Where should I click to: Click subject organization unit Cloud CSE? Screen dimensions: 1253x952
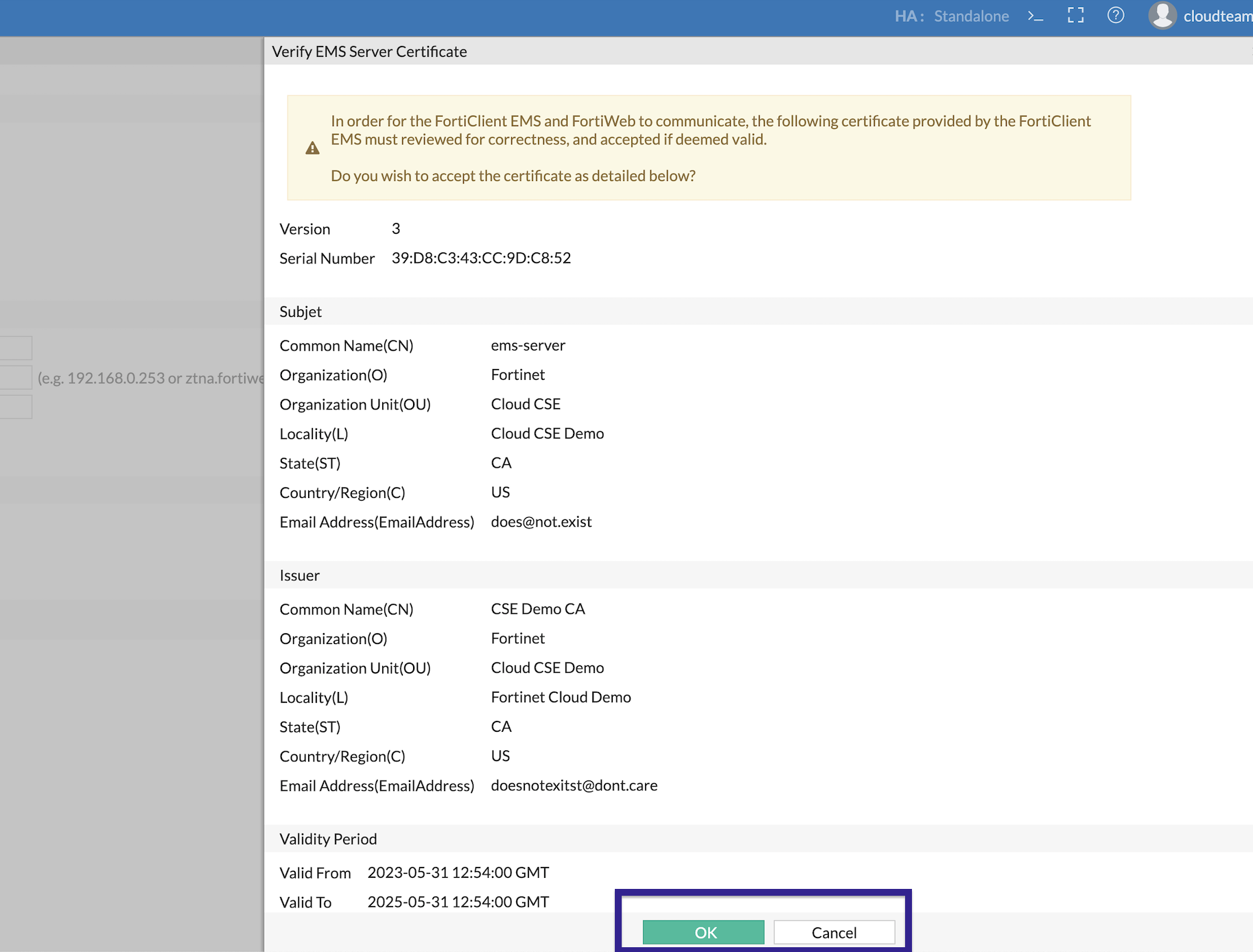point(526,404)
